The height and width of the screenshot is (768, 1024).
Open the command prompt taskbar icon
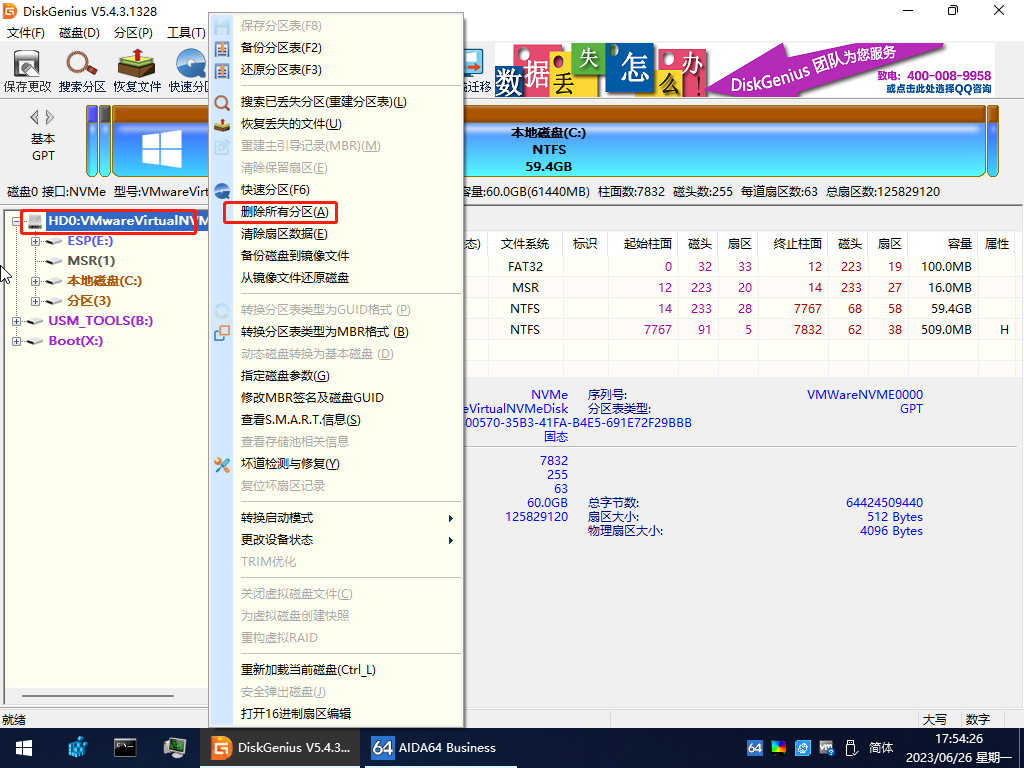pyautogui.click(x=125, y=748)
